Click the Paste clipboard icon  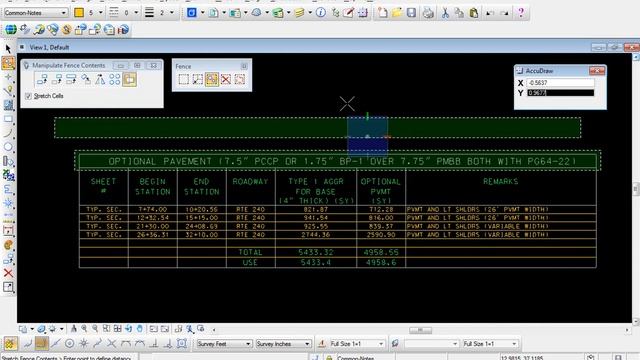[x=473, y=13]
